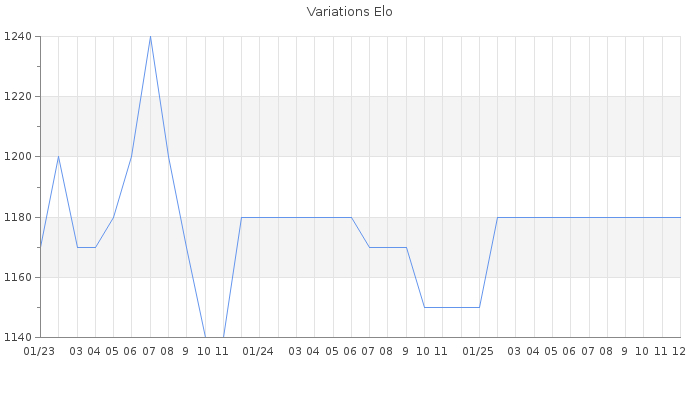Select the 01/23 date label on x-axis

pyautogui.click(x=39, y=351)
